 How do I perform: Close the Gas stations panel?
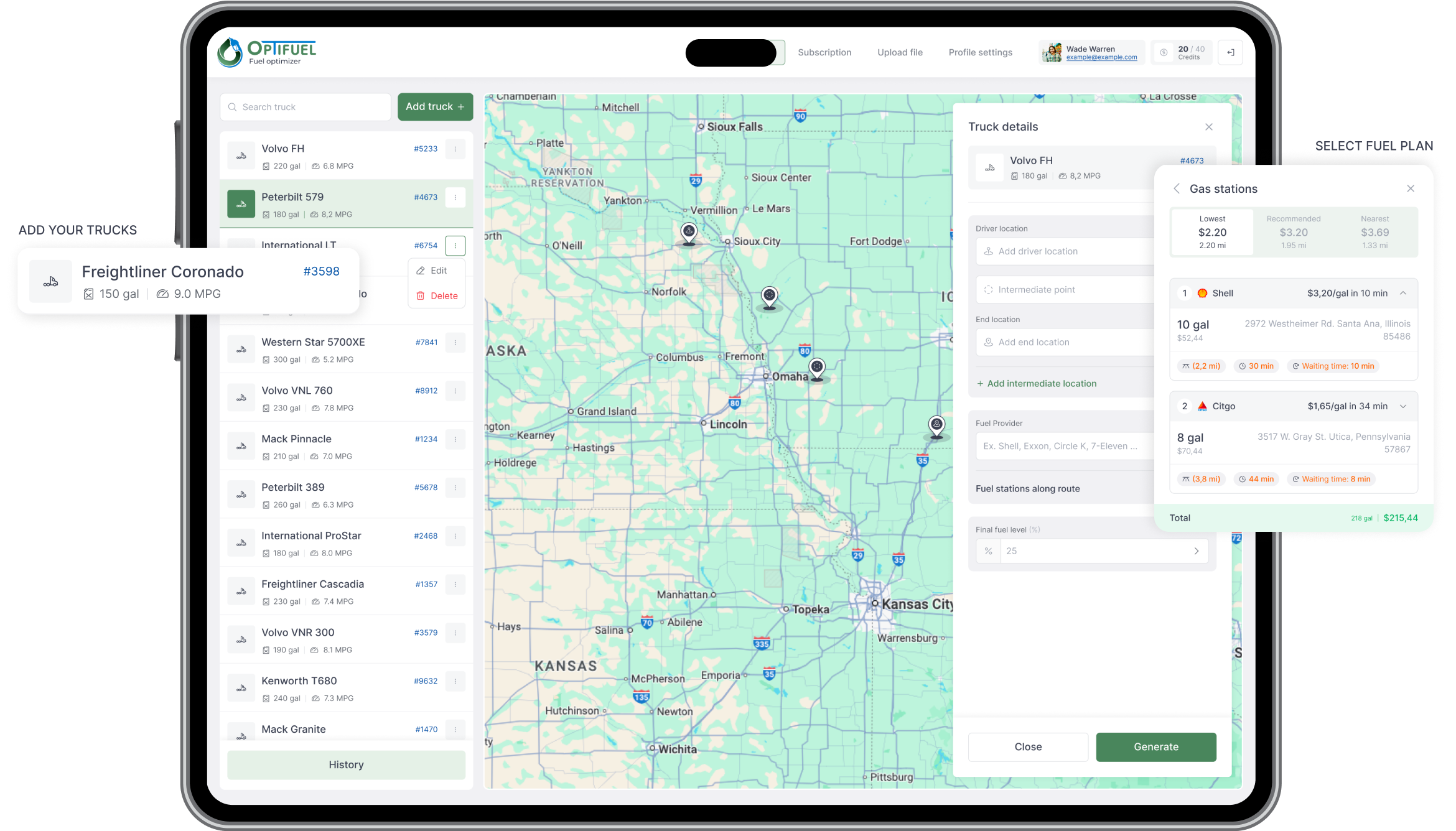pos(1410,189)
